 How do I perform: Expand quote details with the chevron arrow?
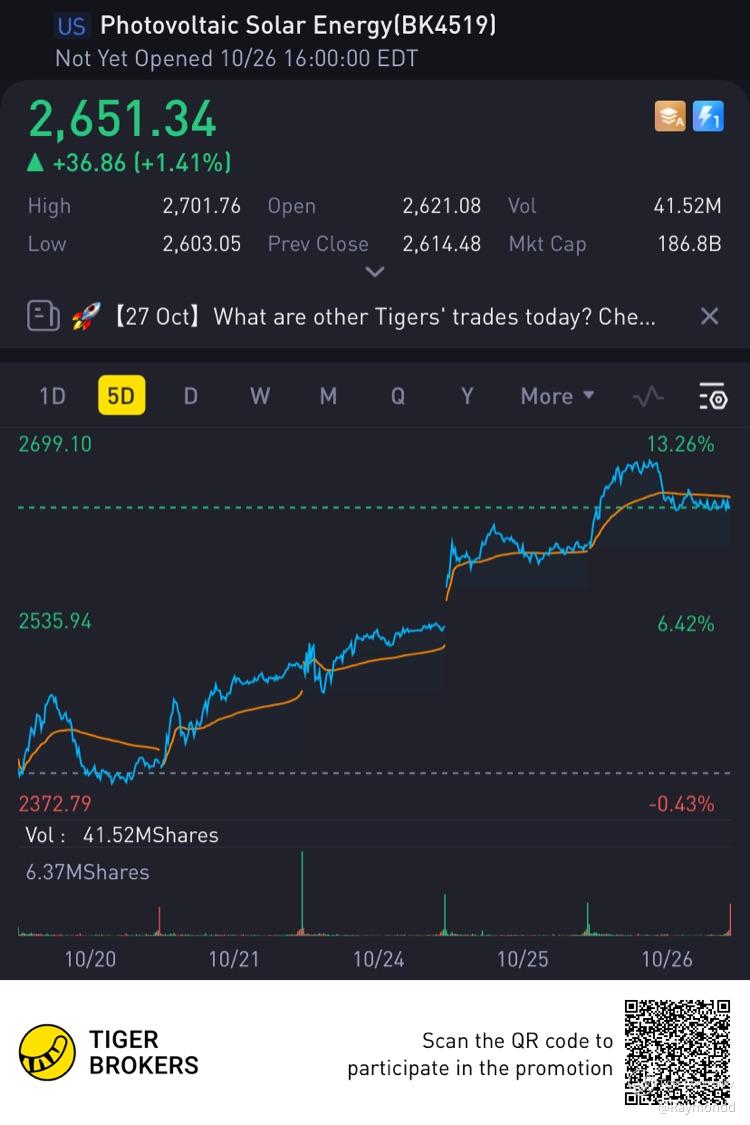tap(375, 272)
